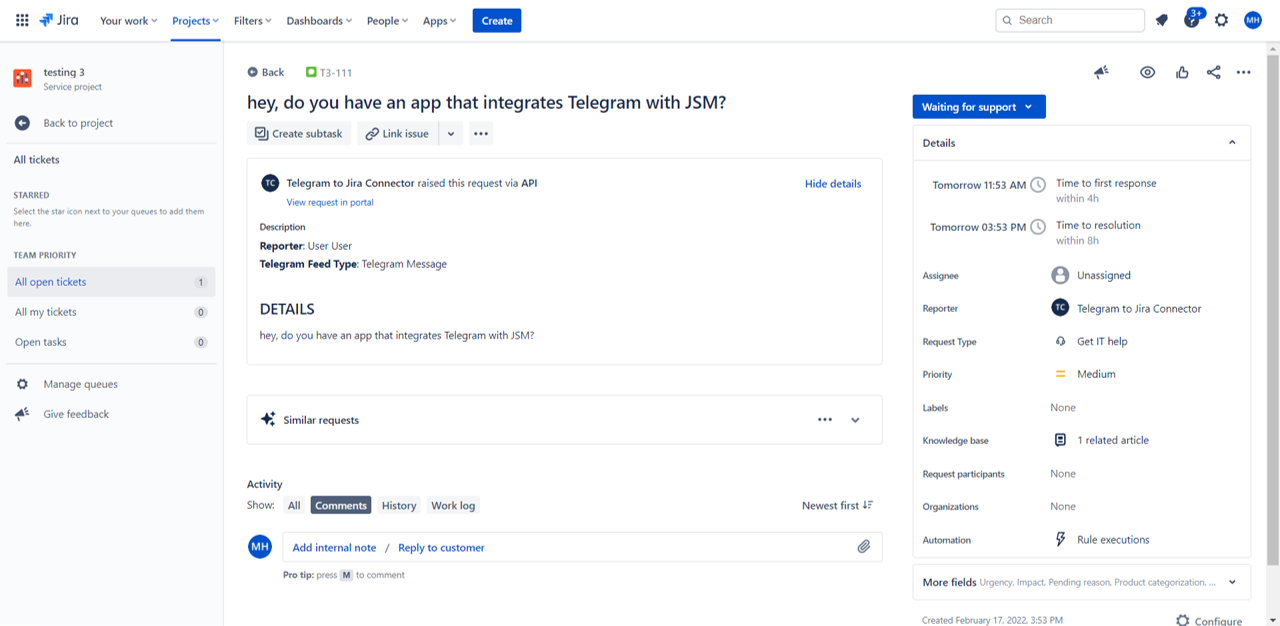1280x626 pixels.
Task: Vote with the thumbs up icon
Action: pyautogui.click(x=1182, y=72)
